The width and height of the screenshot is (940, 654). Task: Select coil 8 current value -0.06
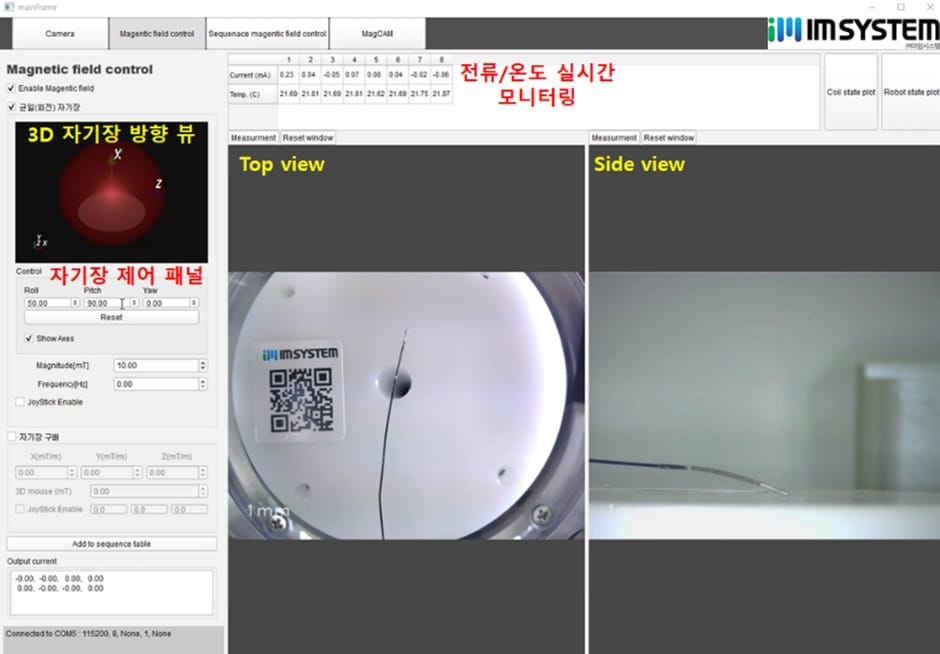[x=441, y=75]
